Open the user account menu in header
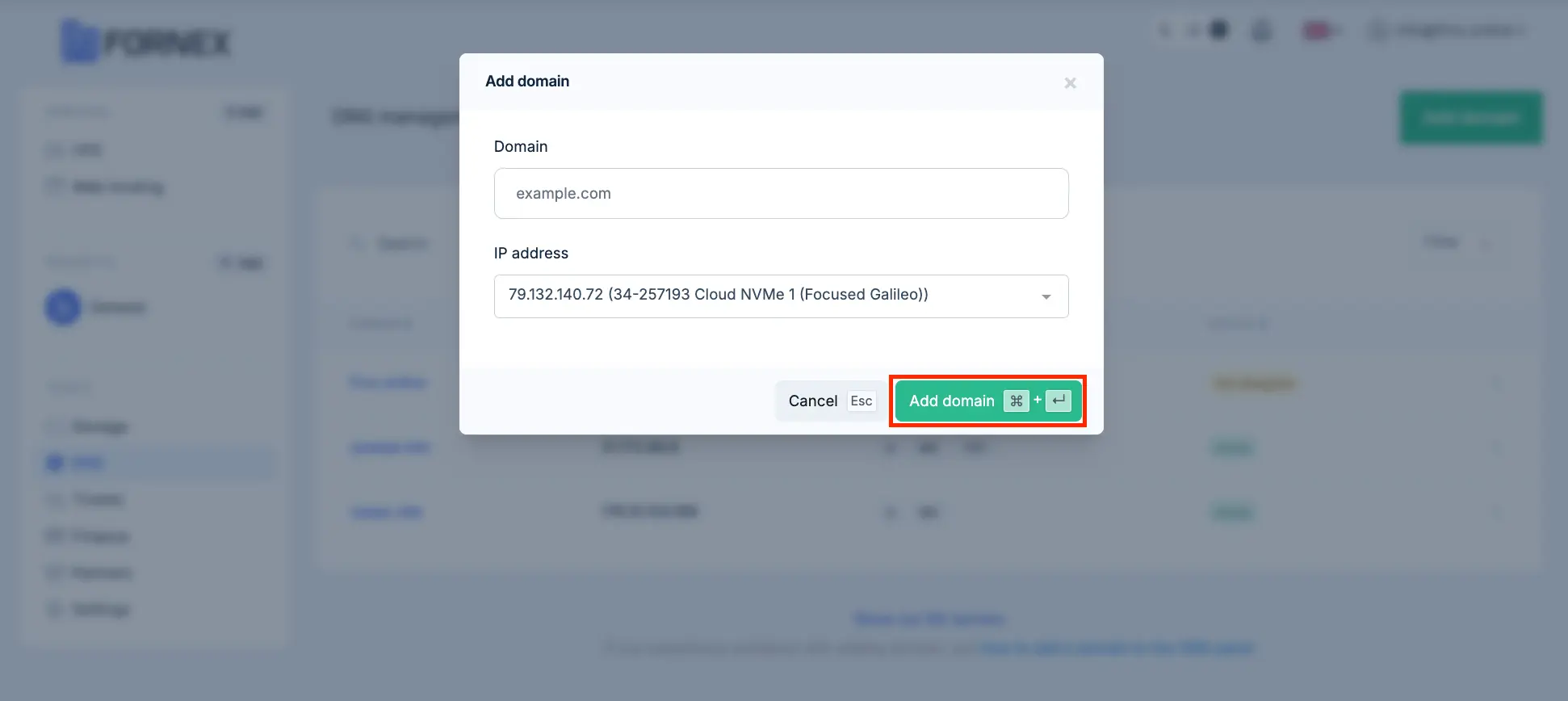 (x=1448, y=31)
